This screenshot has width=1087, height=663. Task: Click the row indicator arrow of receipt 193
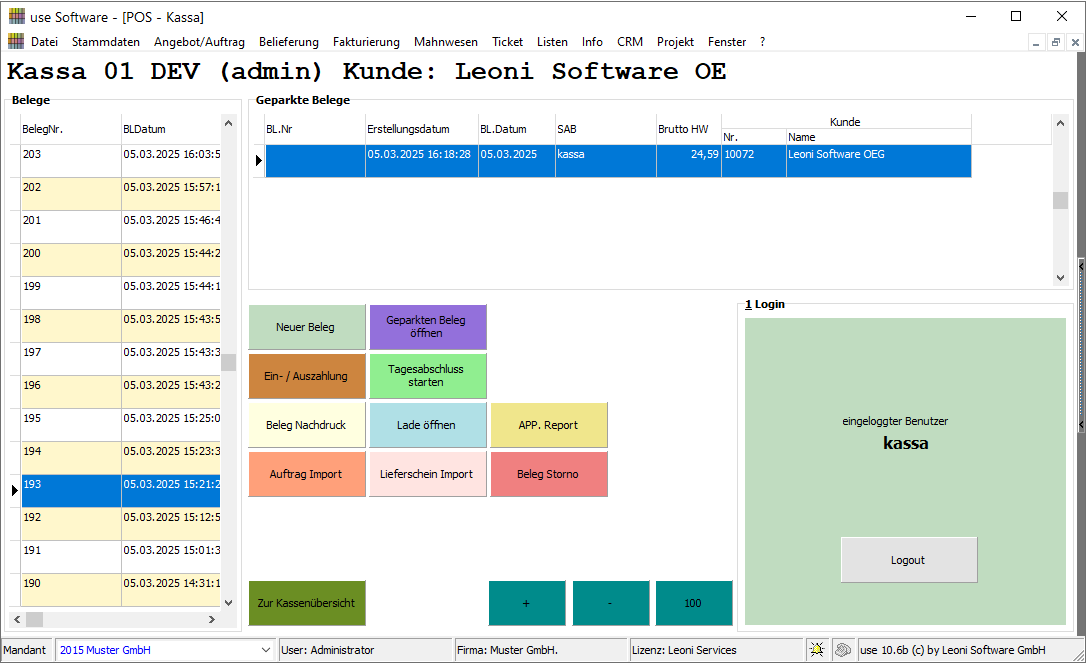[15, 490]
